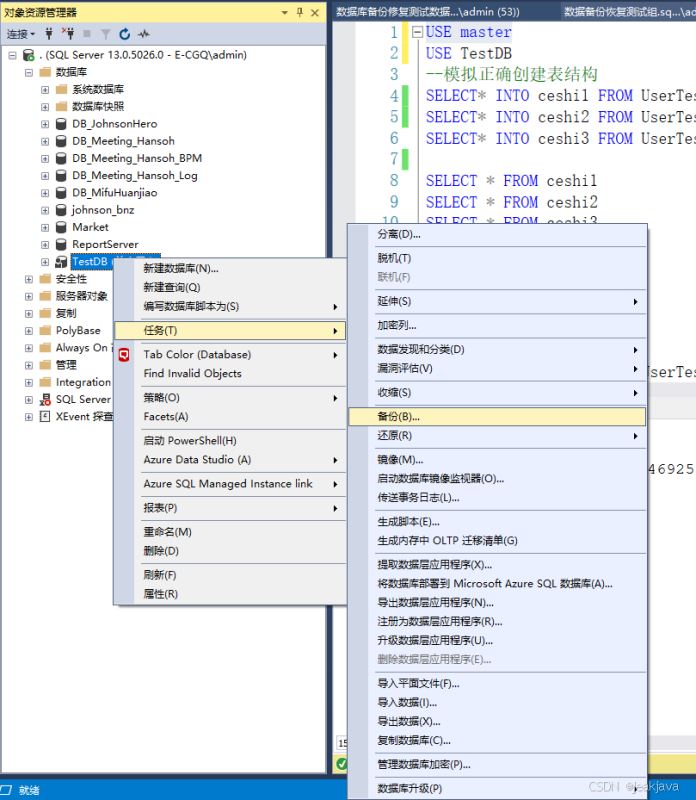Choose Find Invalid Objects menu item

(231, 373)
